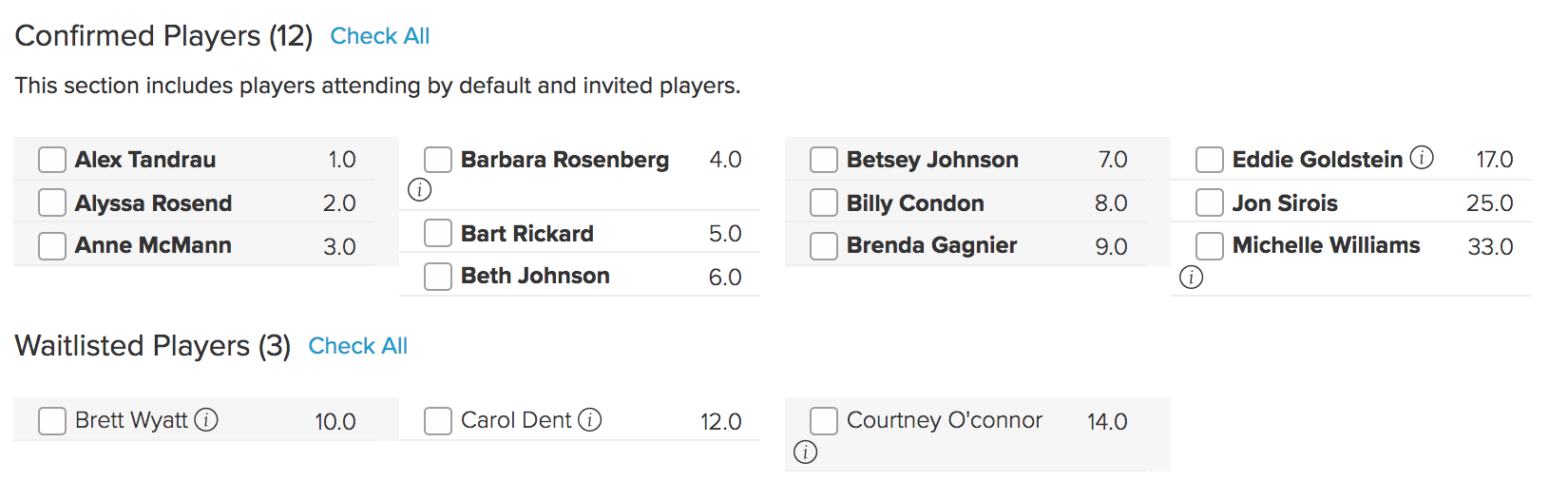Tick the Billy Condon checkbox
1568x481 pixels.
(824, 202)
